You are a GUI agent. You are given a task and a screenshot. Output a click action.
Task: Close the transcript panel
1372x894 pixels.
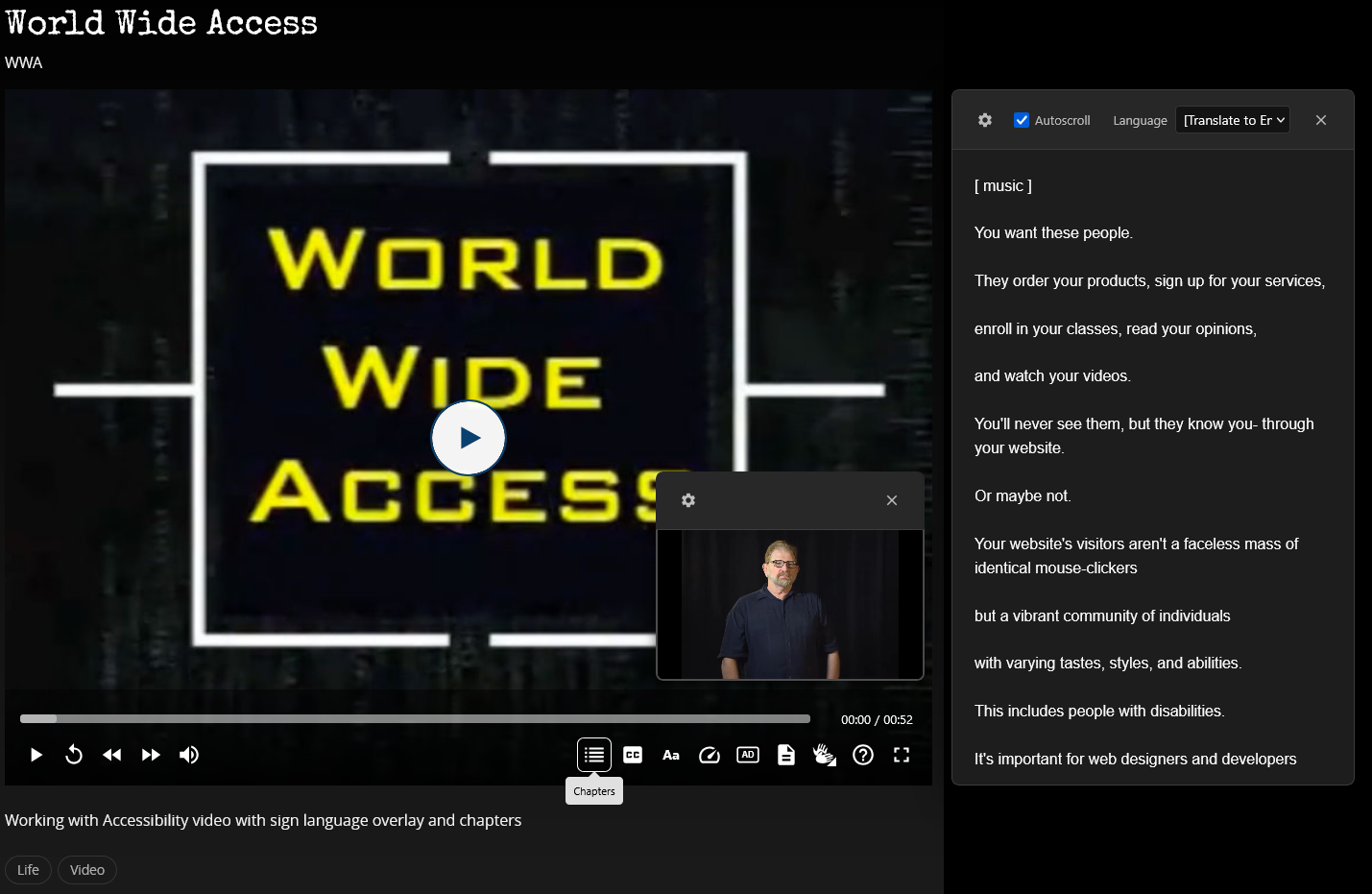[x=1321, y=120]
